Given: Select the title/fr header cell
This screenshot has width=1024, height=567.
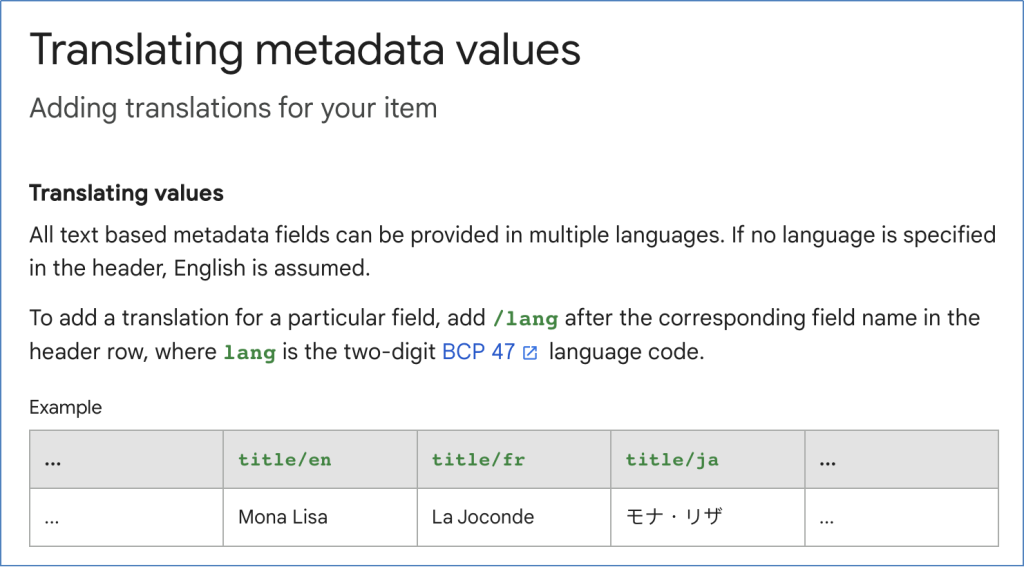Looking at the screenshot, I should [x=514, y=459].
